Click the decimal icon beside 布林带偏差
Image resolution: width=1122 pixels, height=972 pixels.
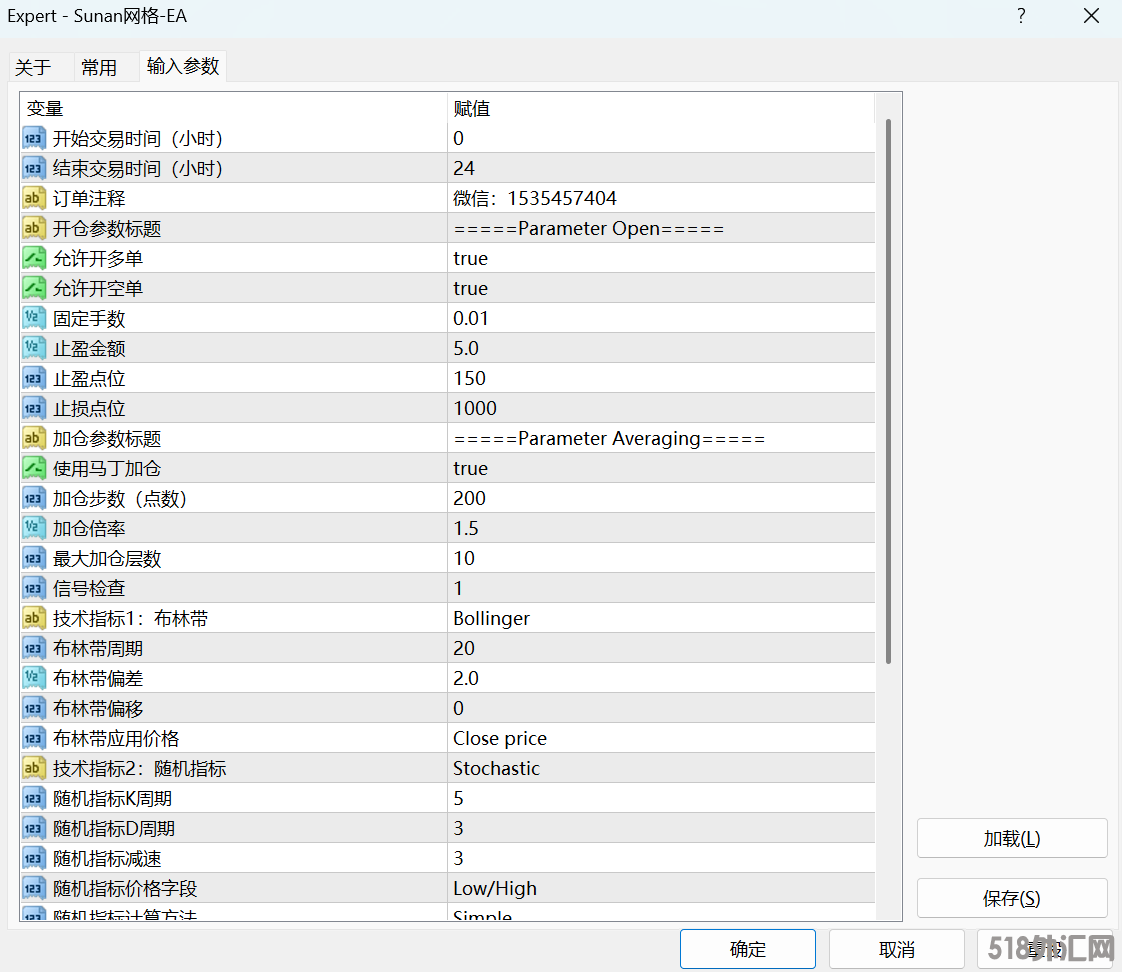33,678
